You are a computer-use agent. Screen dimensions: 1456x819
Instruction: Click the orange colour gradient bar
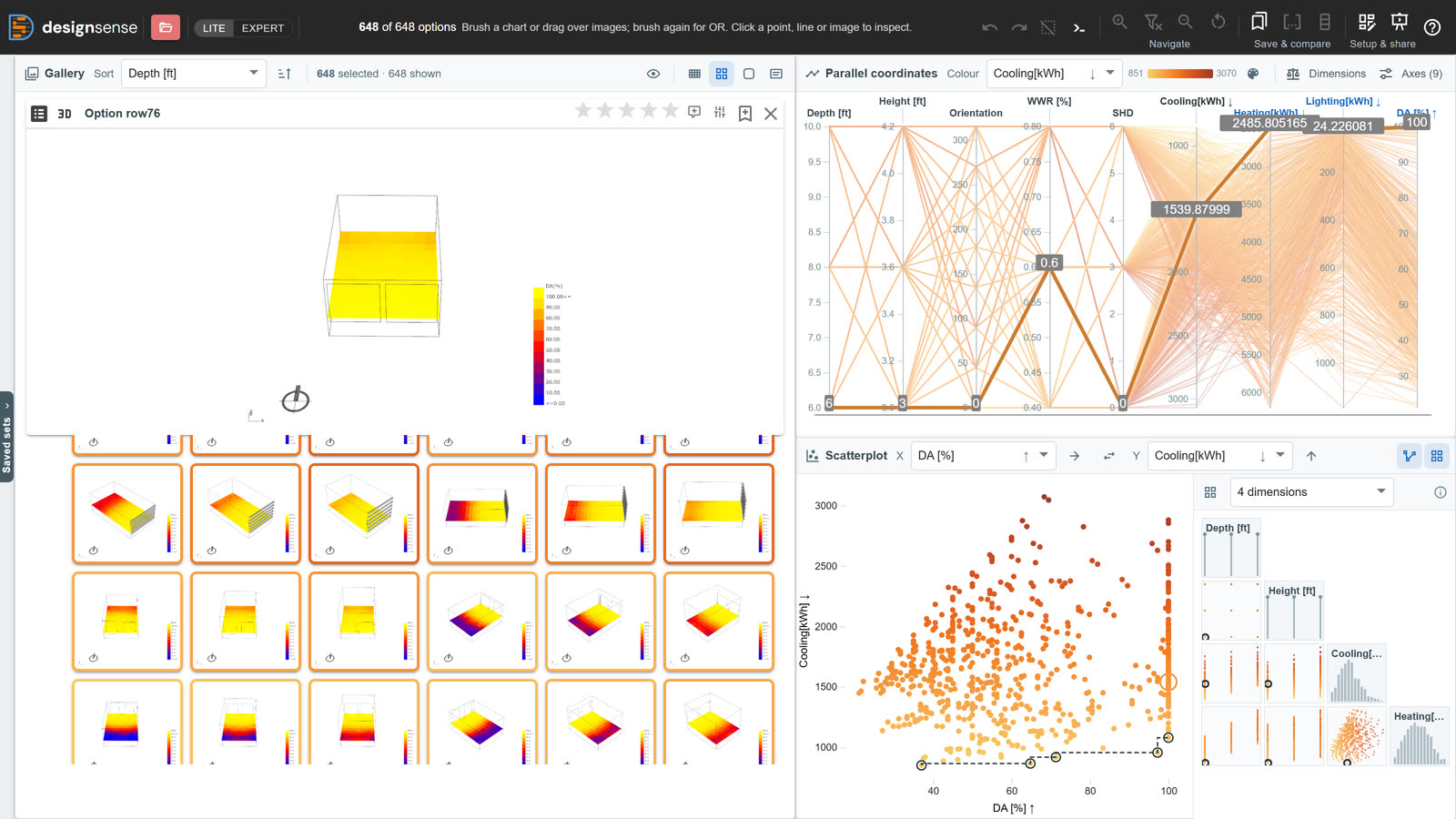(x=1180, y=74)
